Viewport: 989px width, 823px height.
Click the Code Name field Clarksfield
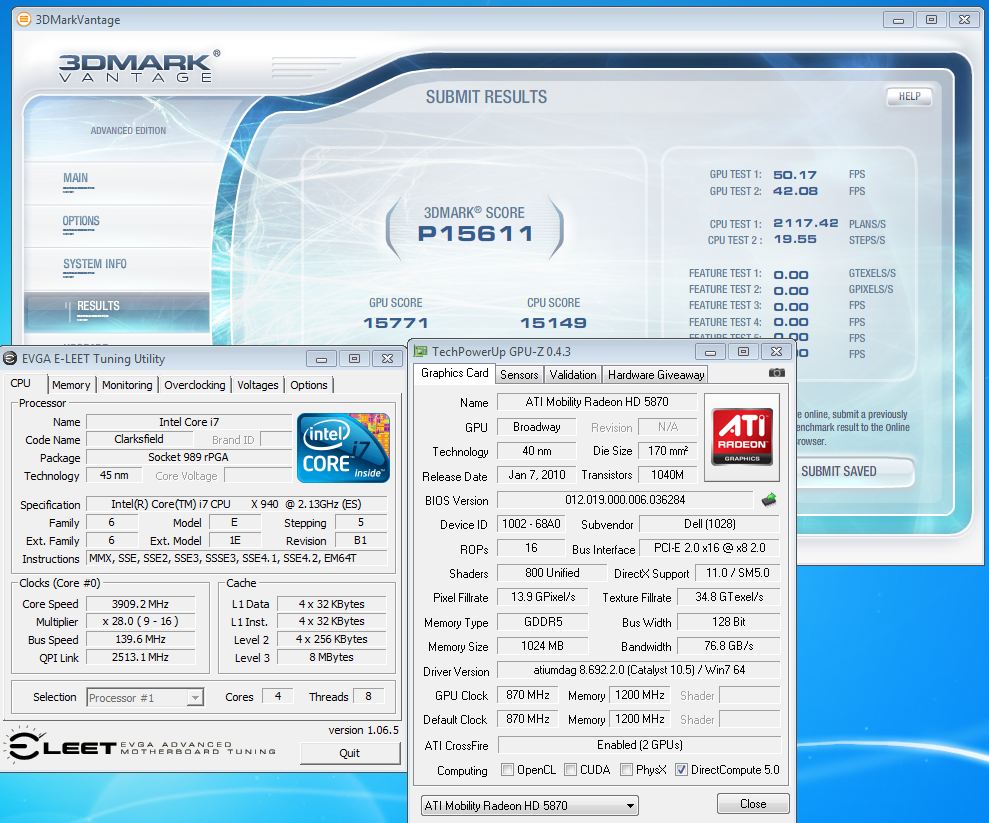(139, 439)
